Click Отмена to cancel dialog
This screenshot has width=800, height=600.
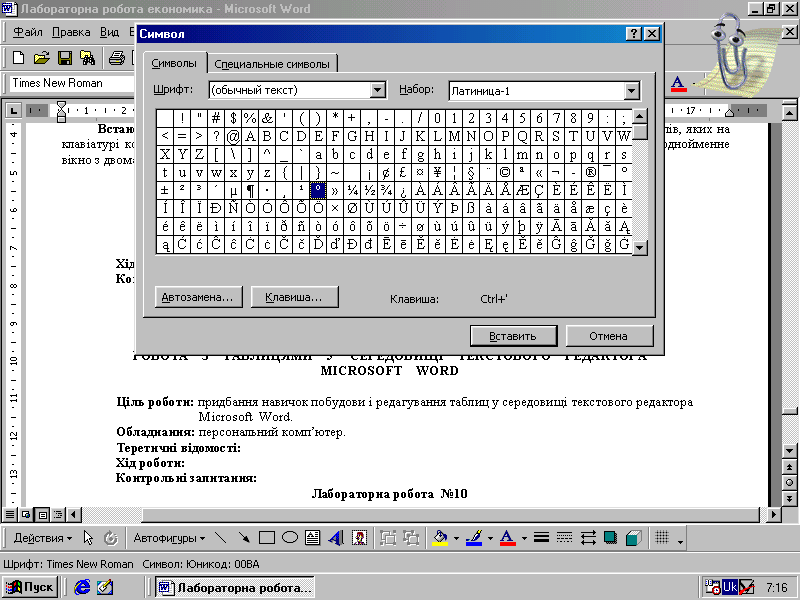tap(609, 336)
